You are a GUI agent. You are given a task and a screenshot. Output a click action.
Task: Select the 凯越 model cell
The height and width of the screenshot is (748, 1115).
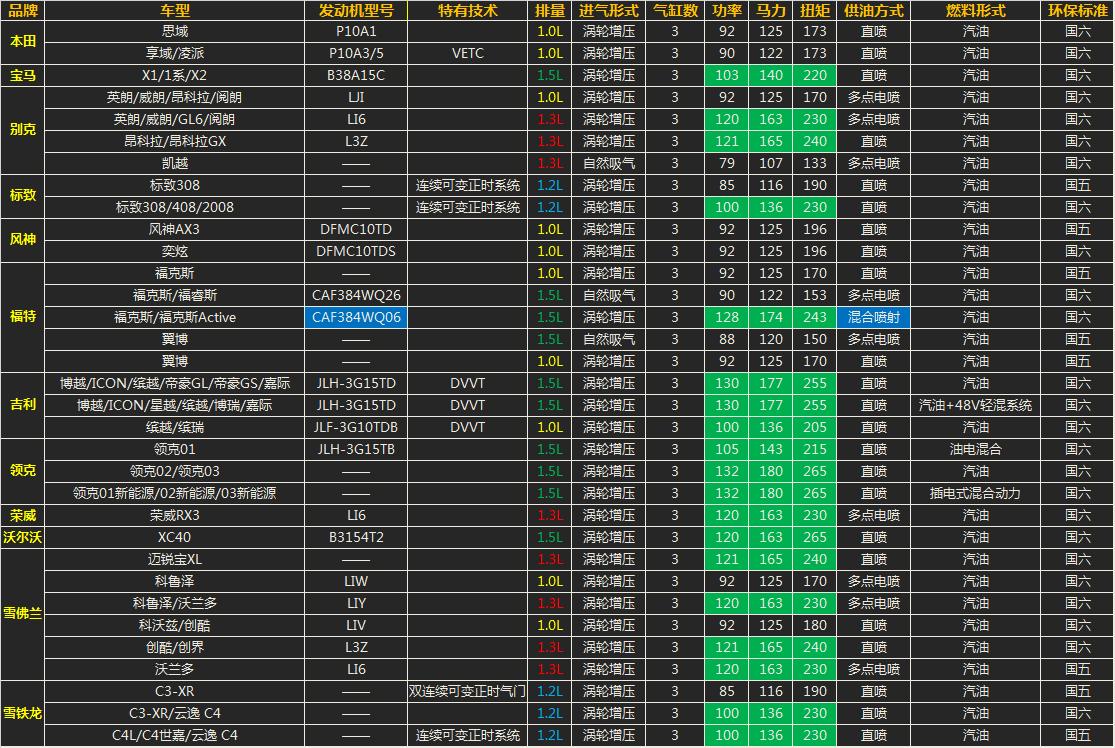[174, 164]
